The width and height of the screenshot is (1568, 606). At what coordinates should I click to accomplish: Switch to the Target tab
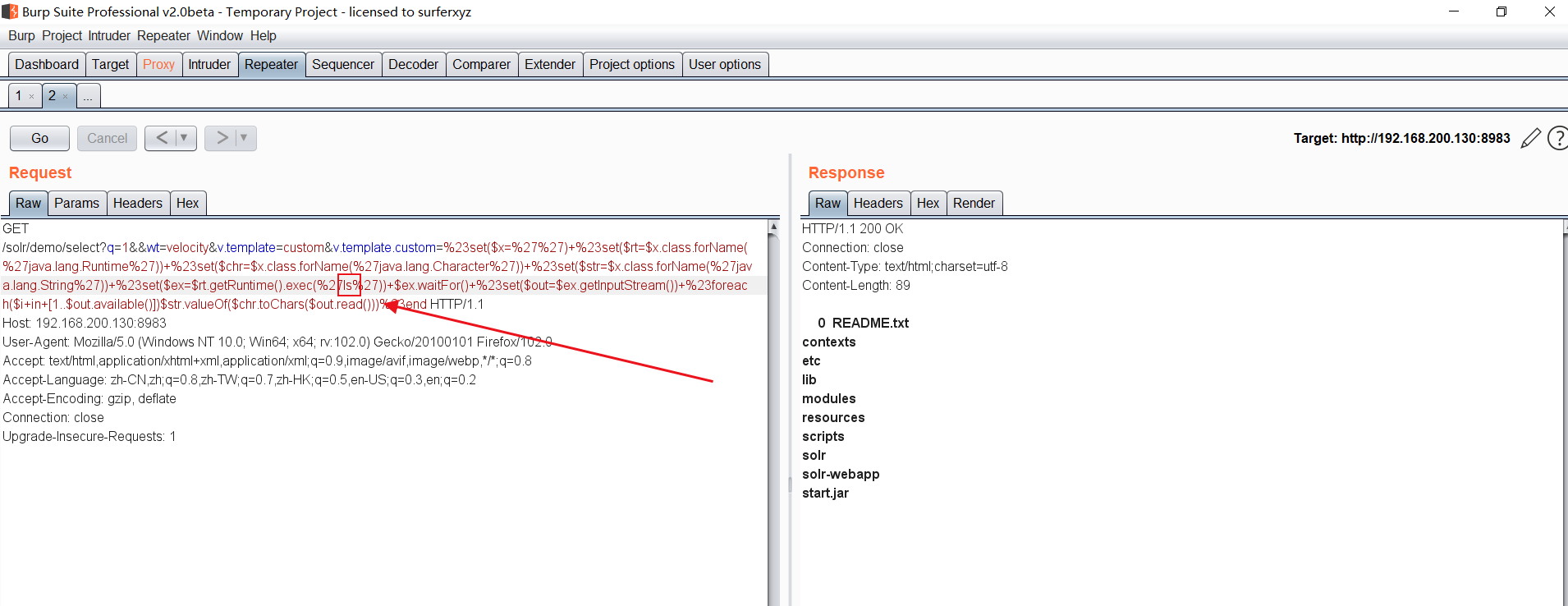click(x=111, y=65)
